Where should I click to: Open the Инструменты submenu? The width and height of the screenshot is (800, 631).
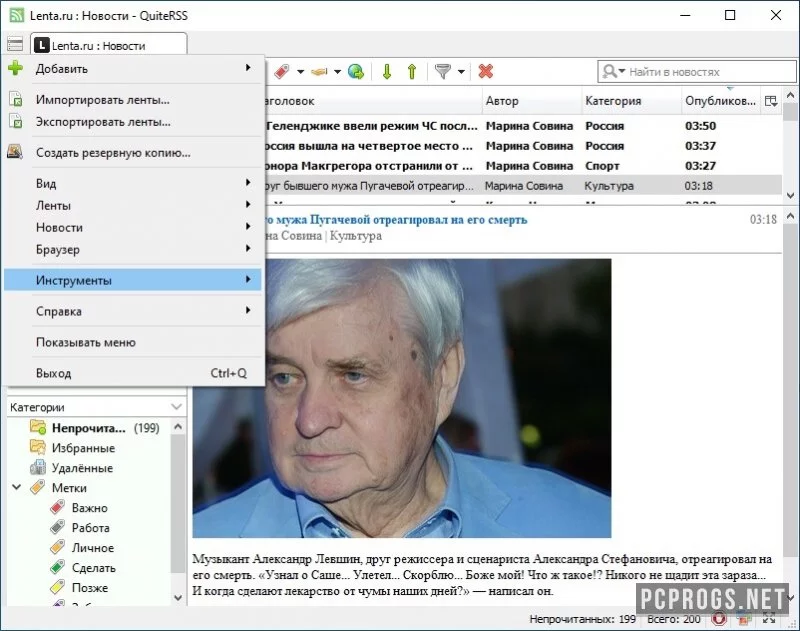pos(133,280)
